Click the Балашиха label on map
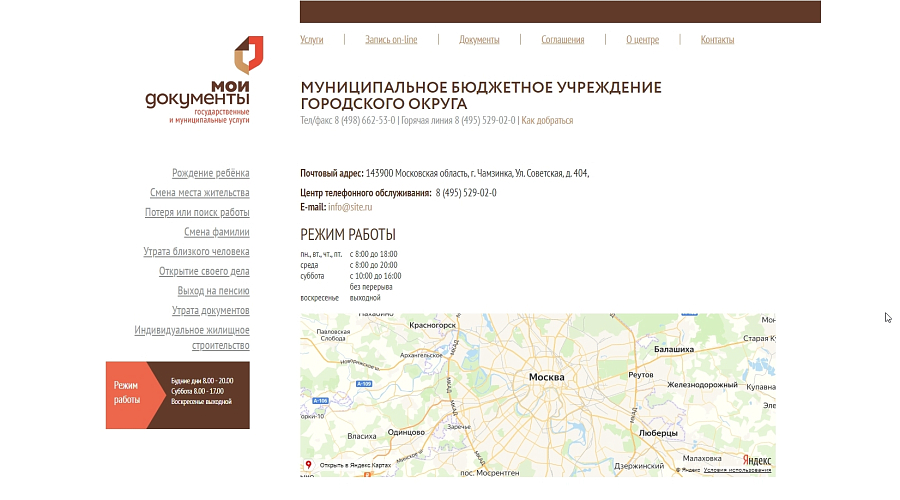900x500 pixels. [x=674, y=349]
